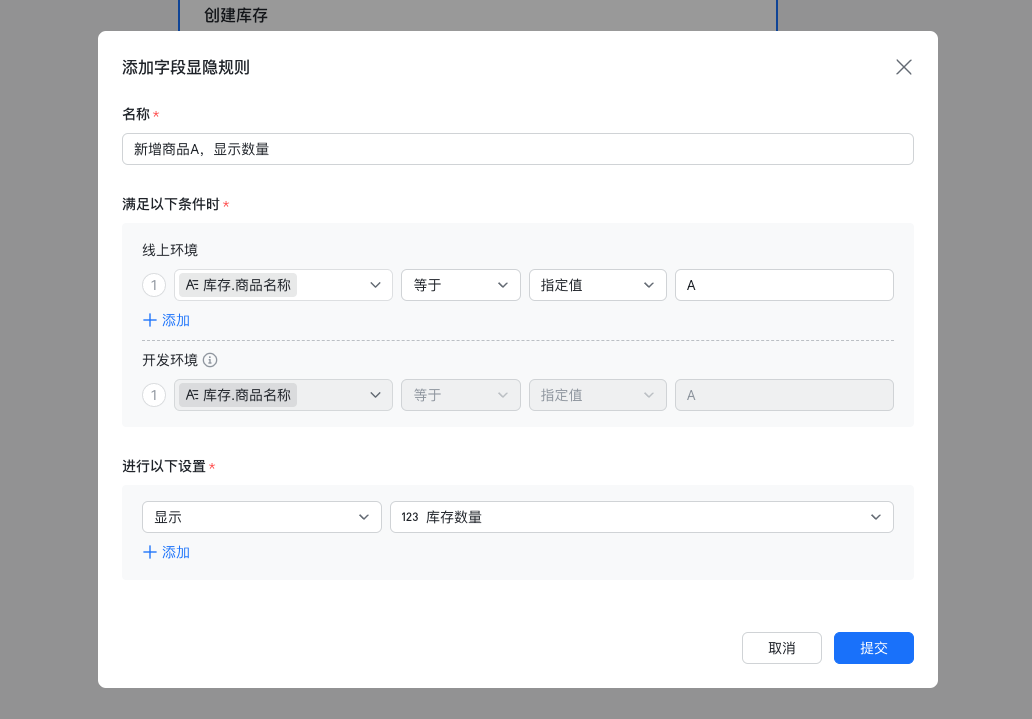Click the plus 添加 under 进行以下设置
The image size is (1032, 719).
(166, 552)
